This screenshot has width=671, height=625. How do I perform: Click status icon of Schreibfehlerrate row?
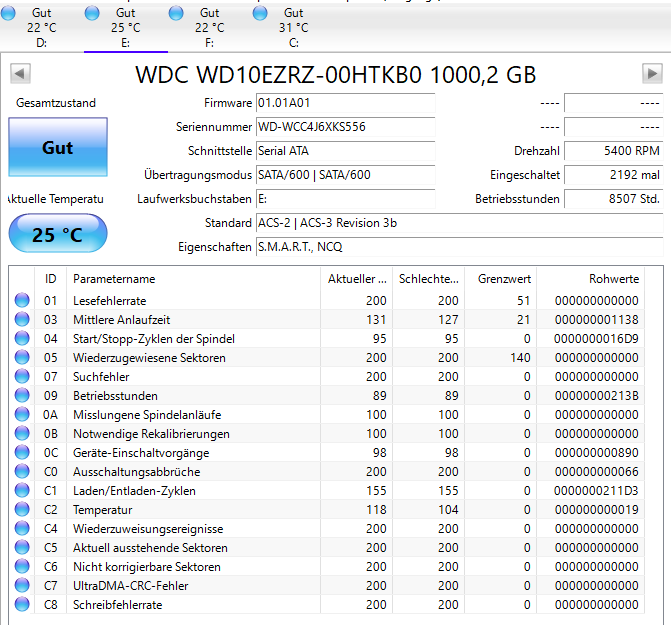(x=22, y=604)
